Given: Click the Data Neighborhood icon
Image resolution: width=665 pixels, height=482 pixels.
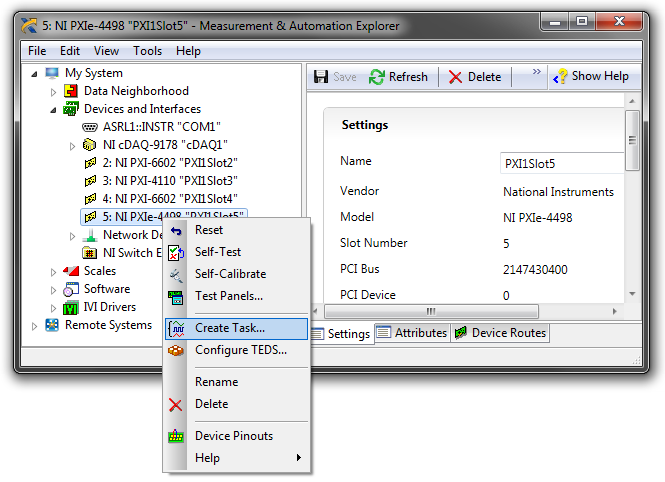Looking at the screenshot, I should coord(70,91).
